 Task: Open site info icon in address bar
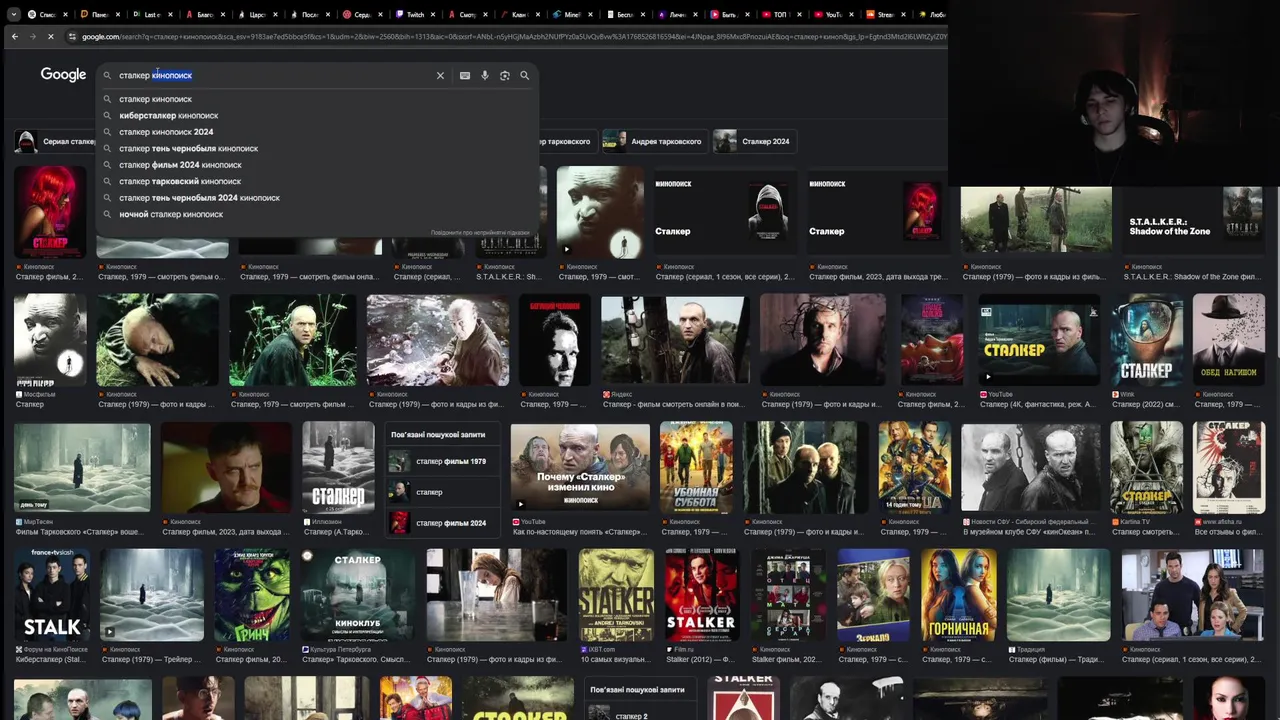coord(72,36)
